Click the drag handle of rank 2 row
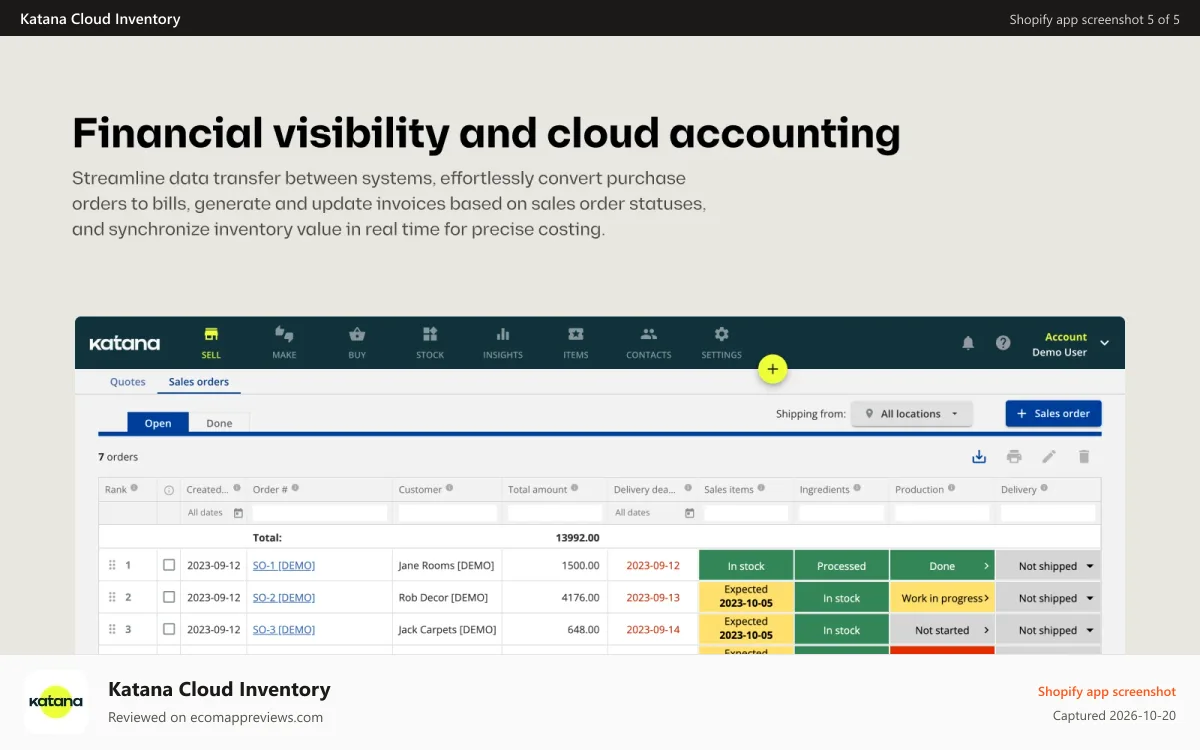Viewport: 1200px width, 750px height. click(112, 597)
